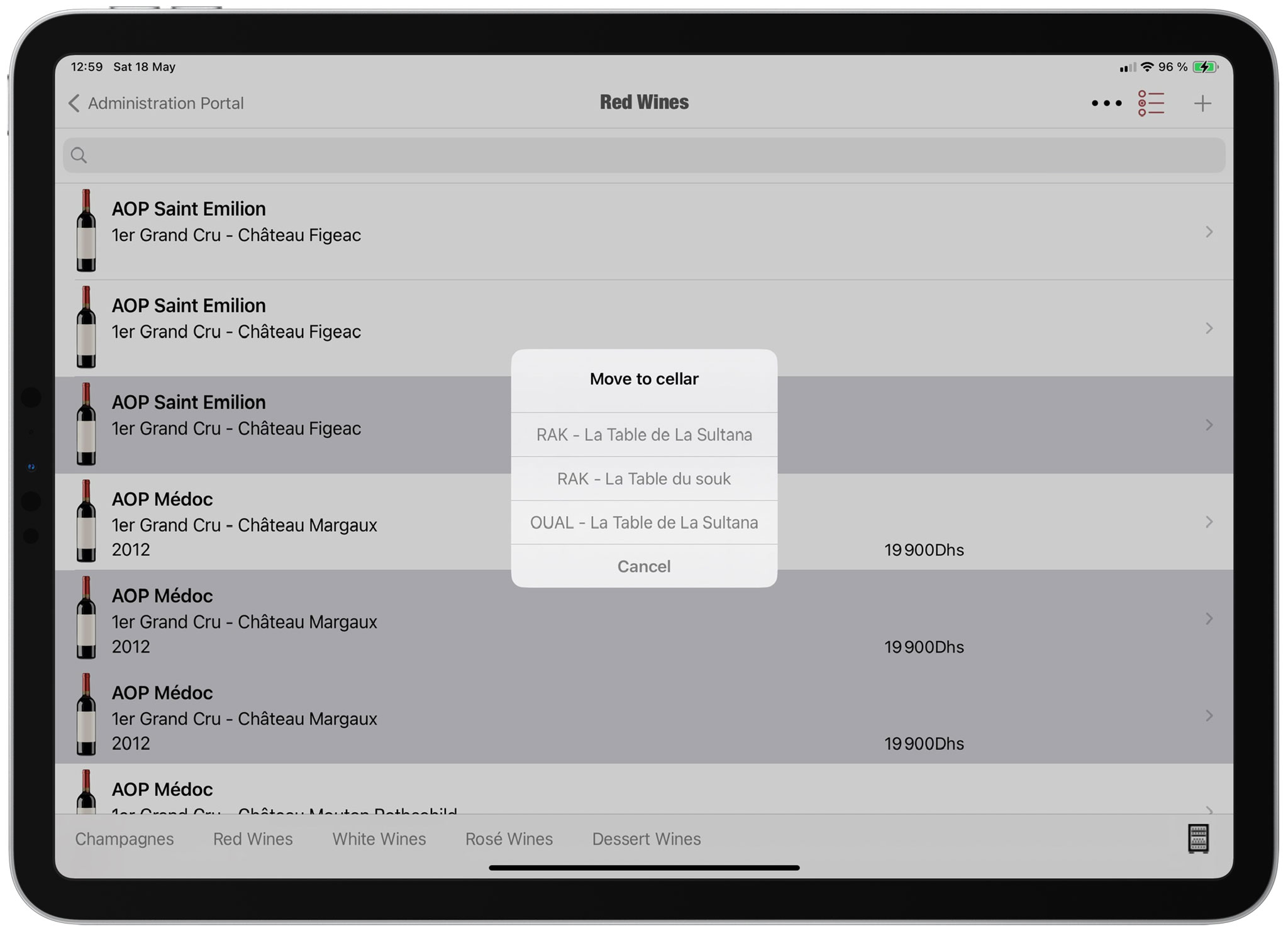The image size is (1288, 933).
Task: Cancel the Move to cellar dialog
Action: (643, 566)
